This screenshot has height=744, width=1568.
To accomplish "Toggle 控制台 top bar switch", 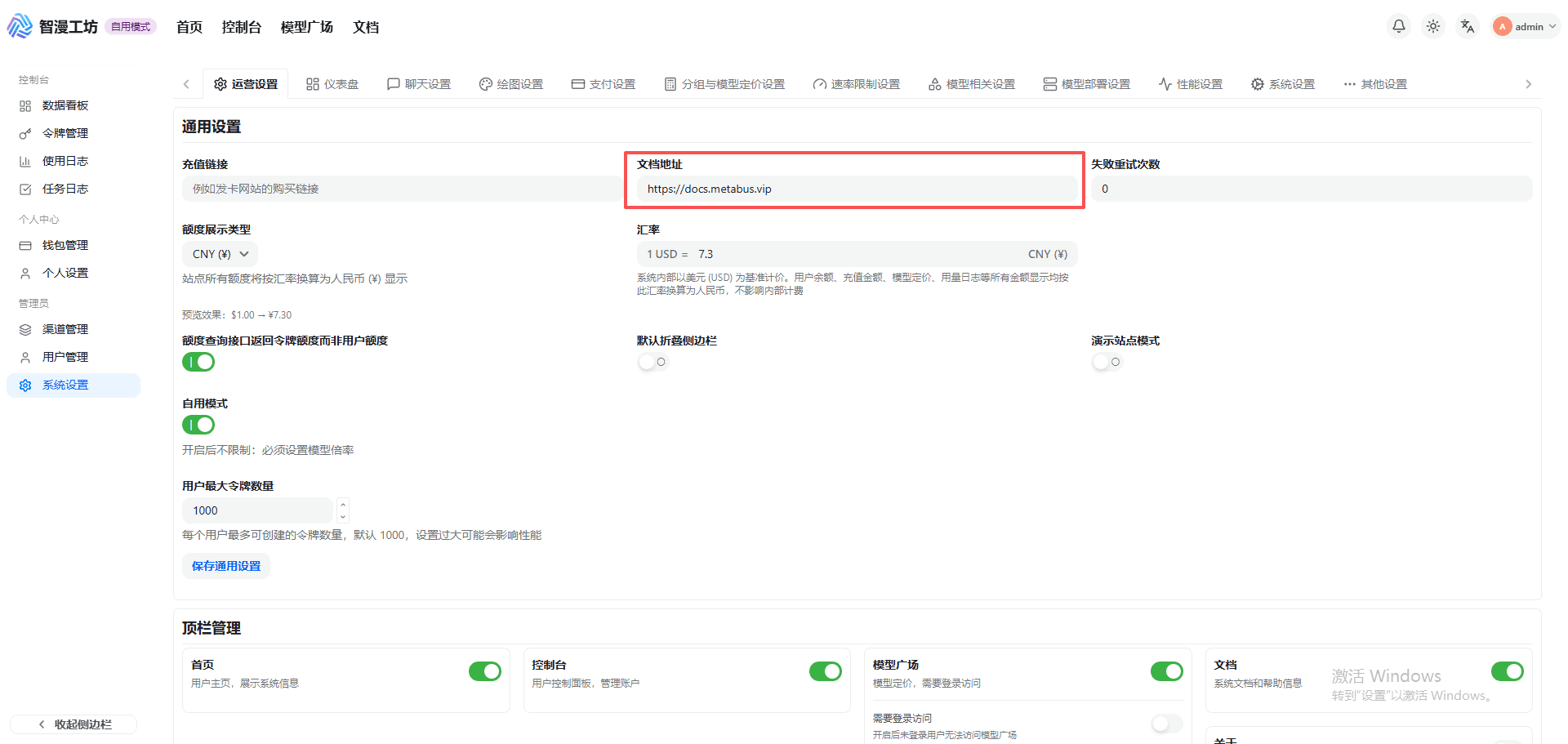I will pyautogui.click(x=826, y=671).
